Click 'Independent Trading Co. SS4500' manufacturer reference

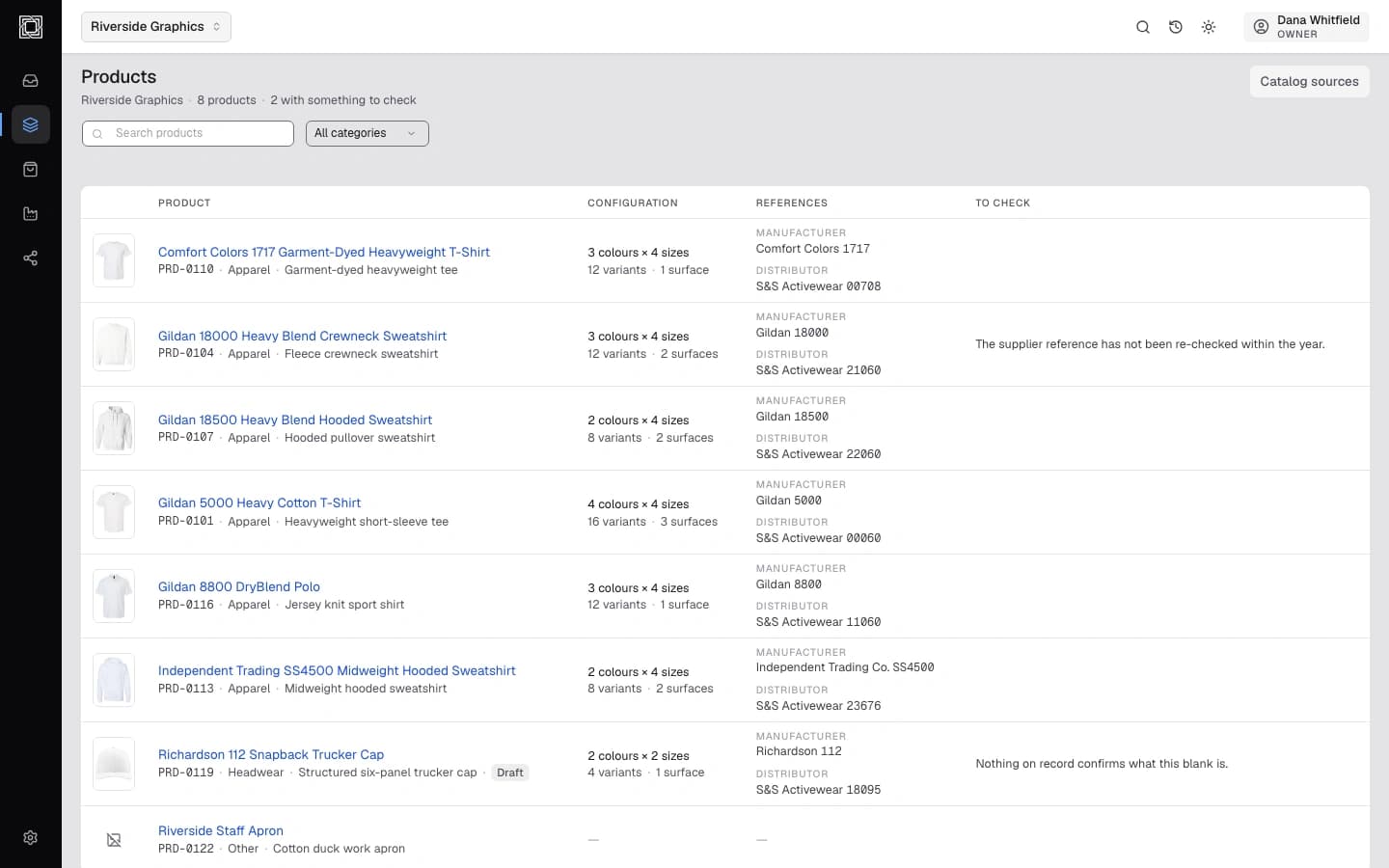[x=845, y=667]
